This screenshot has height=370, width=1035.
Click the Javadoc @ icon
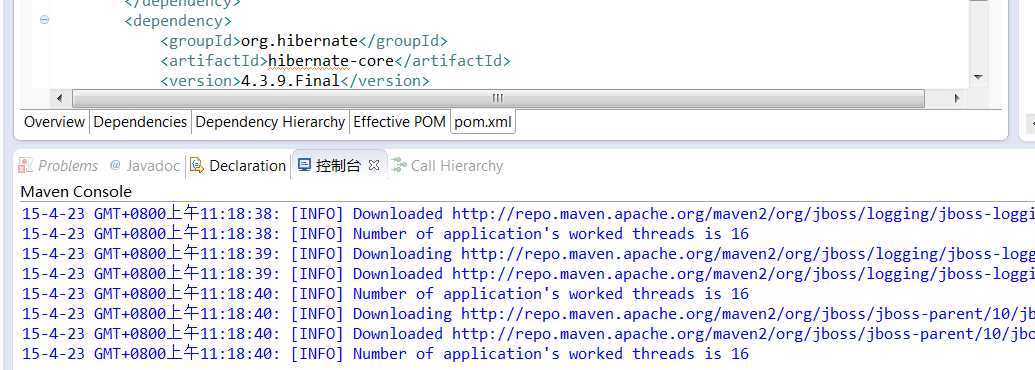[x=115, y=166]
